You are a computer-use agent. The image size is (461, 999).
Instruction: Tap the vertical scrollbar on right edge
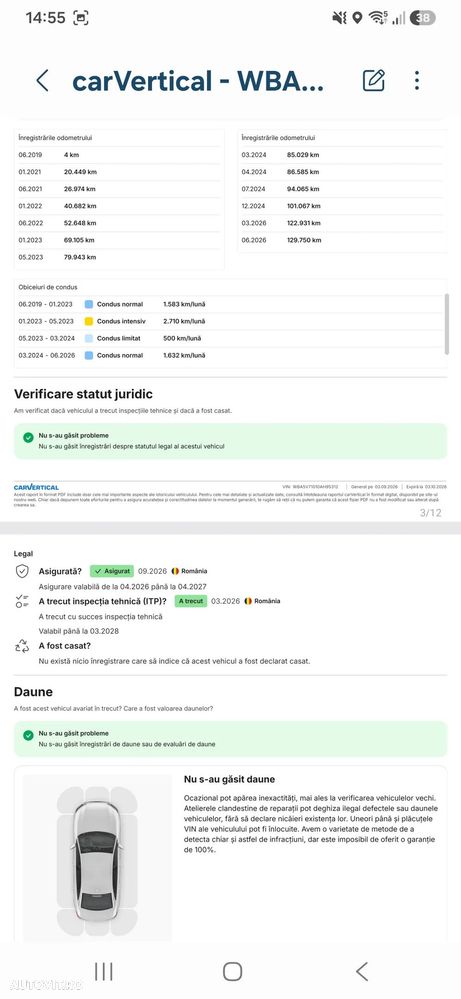[x=447, y=324]
